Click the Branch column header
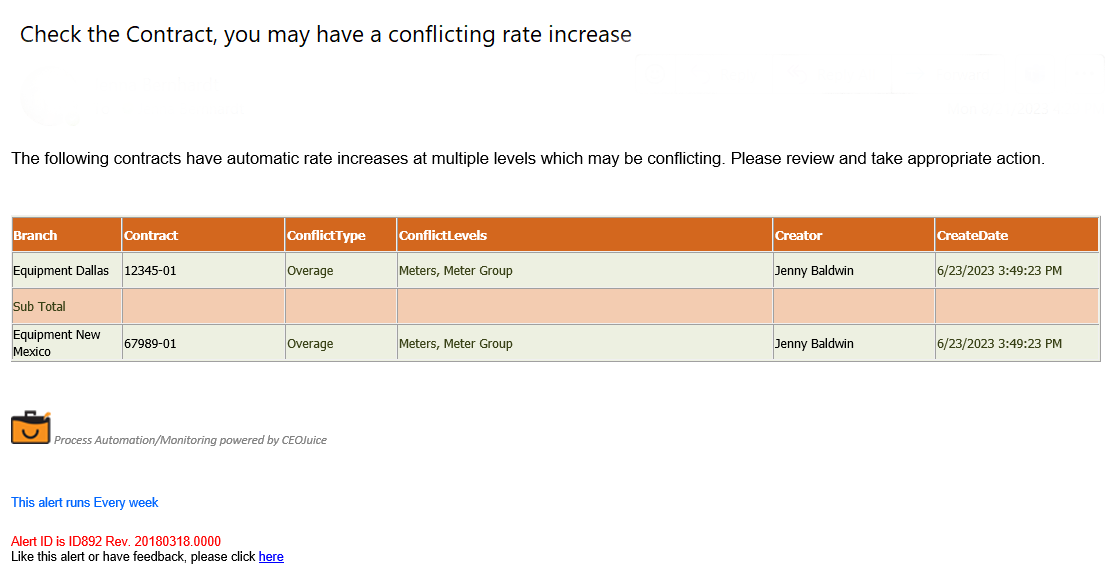The image size is (1114, 575). coord(36,236)
